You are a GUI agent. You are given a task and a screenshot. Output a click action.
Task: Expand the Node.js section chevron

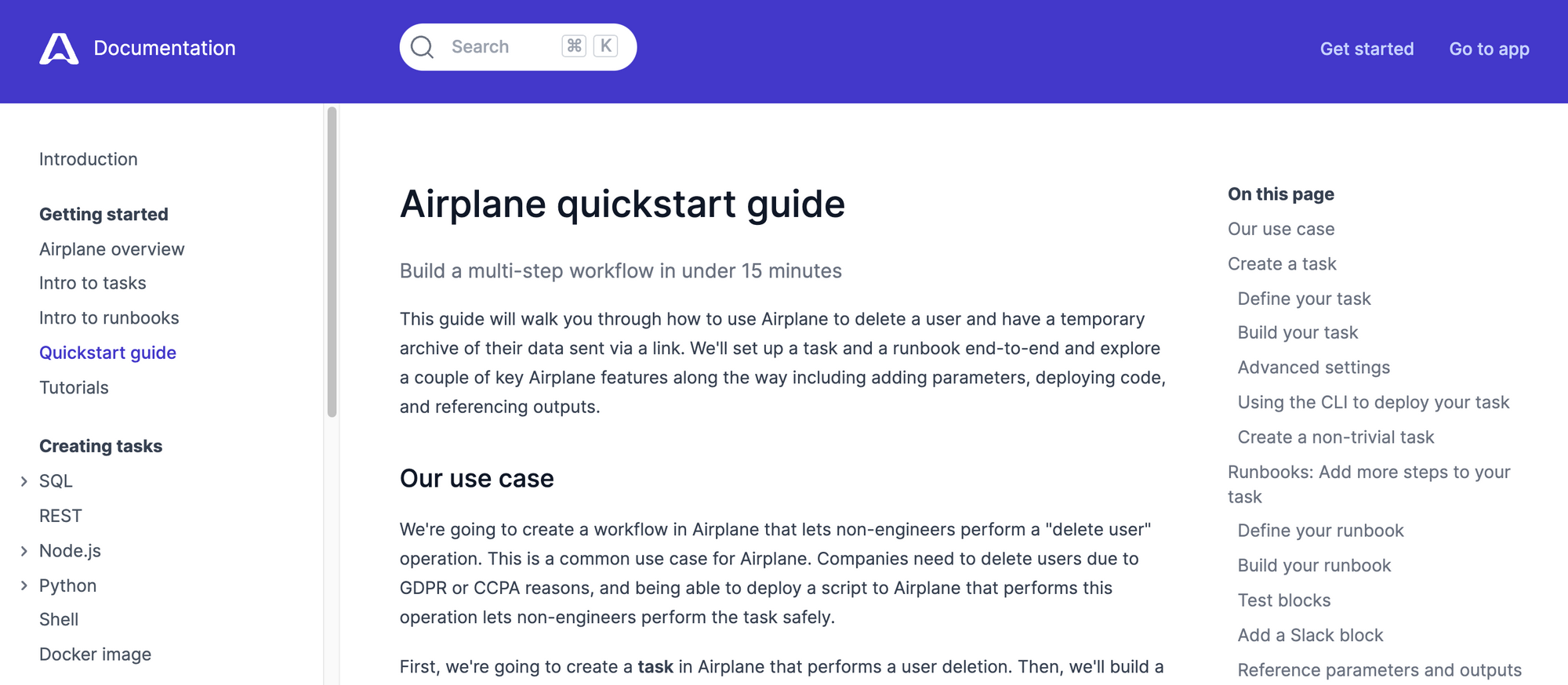(x=24, y=551)
